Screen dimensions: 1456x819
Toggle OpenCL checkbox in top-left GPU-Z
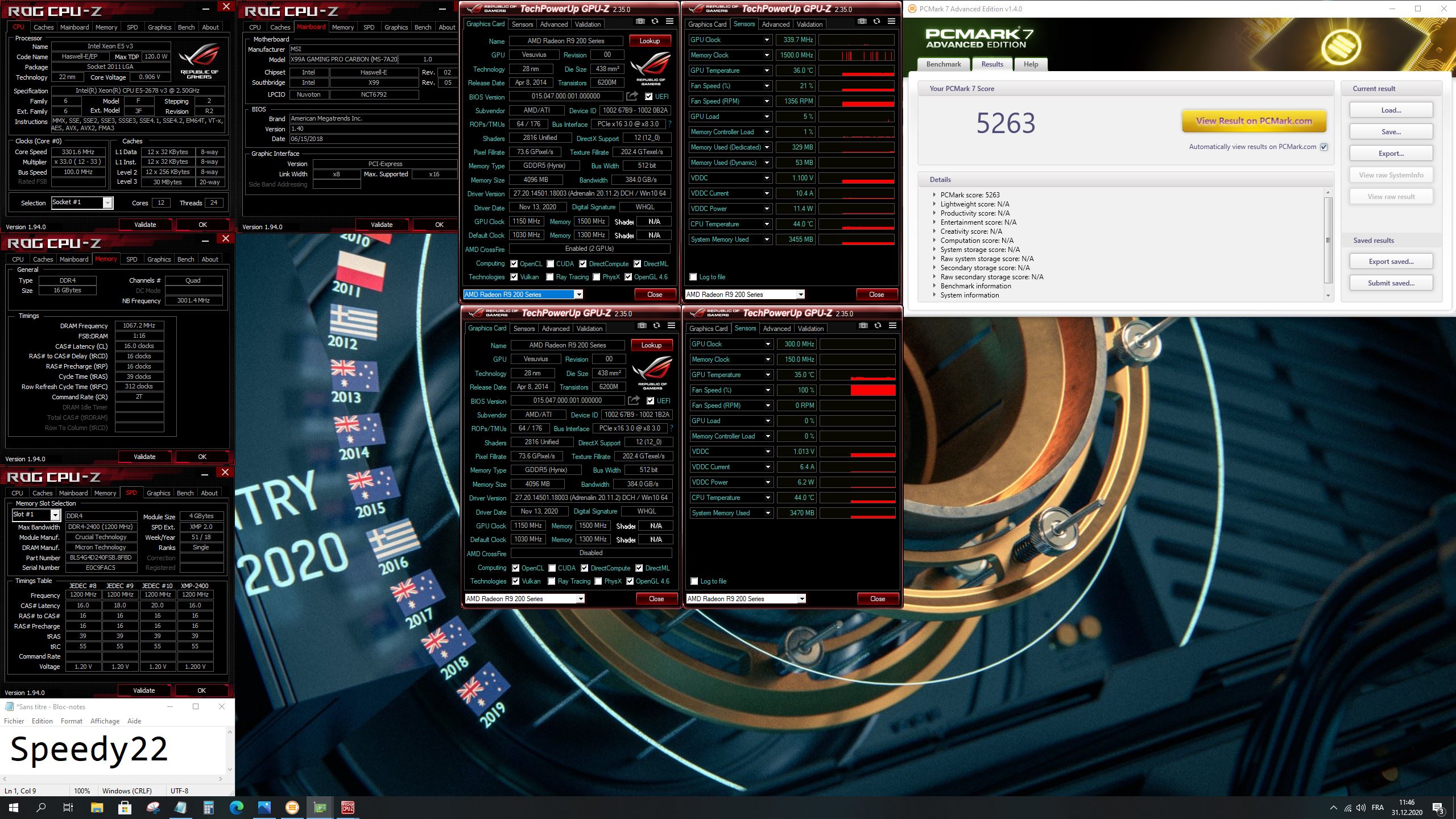(514, 264)
